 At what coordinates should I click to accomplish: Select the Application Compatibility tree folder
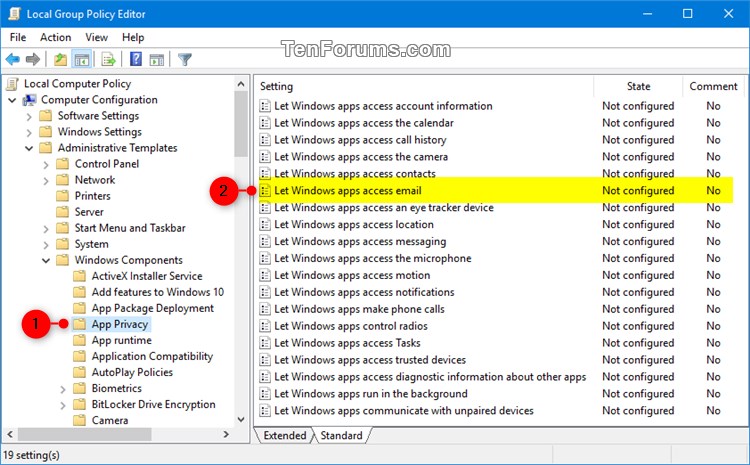coord(152,356)
